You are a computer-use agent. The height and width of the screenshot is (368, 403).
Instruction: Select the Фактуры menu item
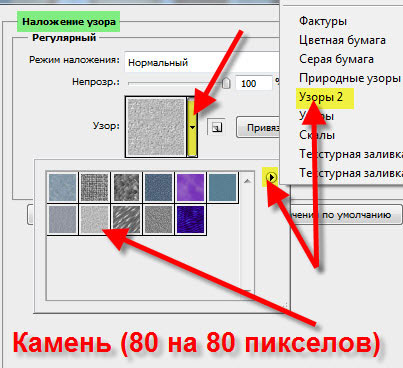click(323, 21)
